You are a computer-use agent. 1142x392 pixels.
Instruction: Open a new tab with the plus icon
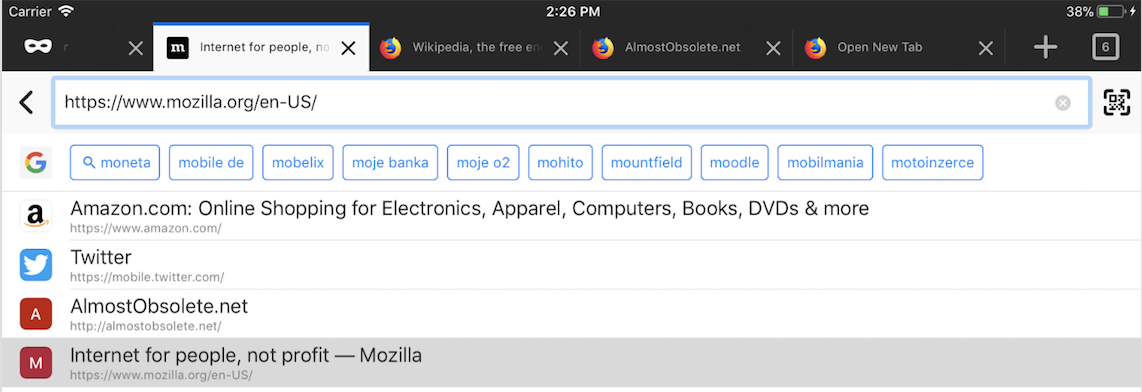(x=1045, y=48)
